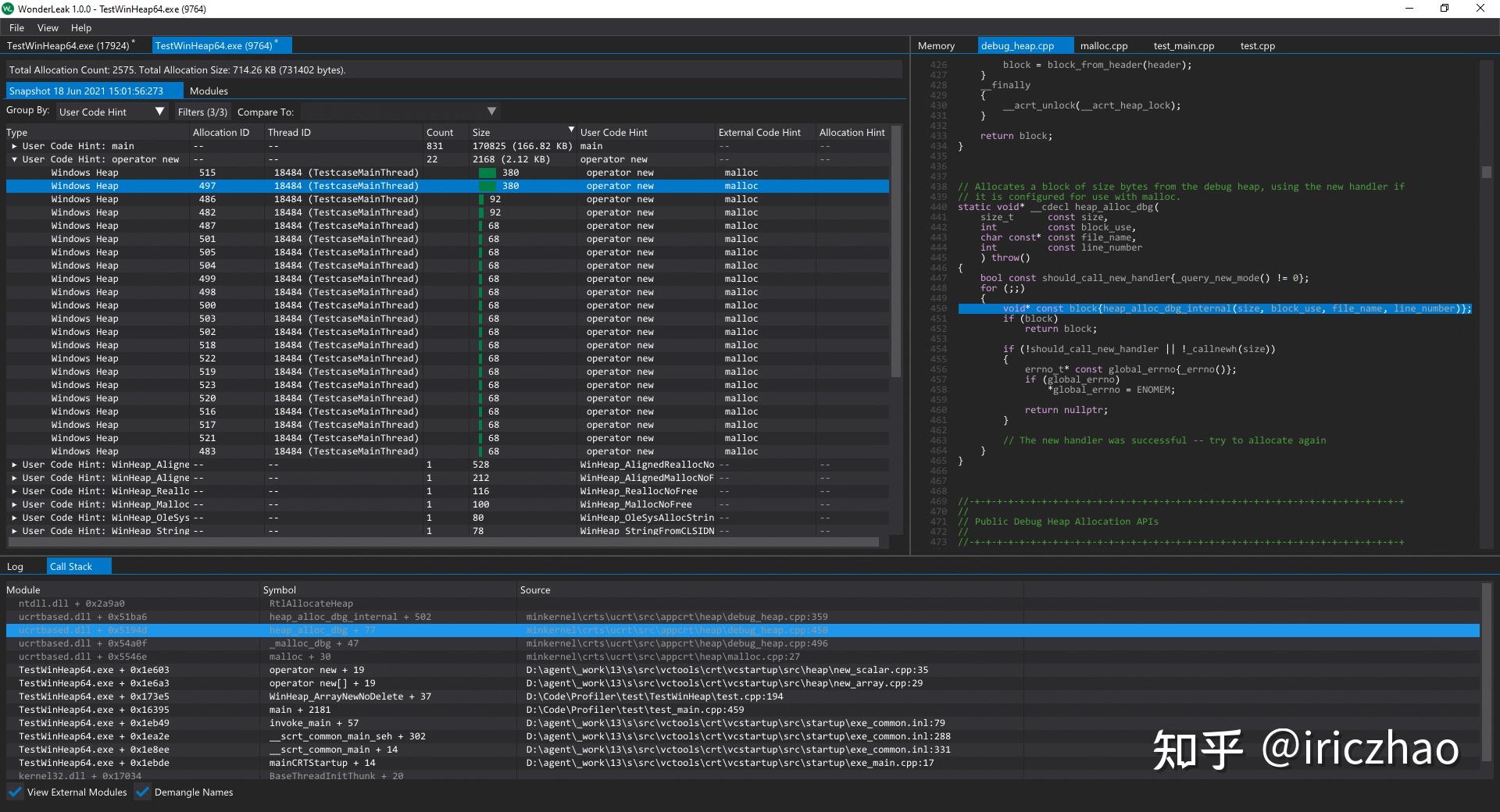Click the green size bar for allocation 515
This screenshot has width=1500, height=812.
[x=487, y=173]
